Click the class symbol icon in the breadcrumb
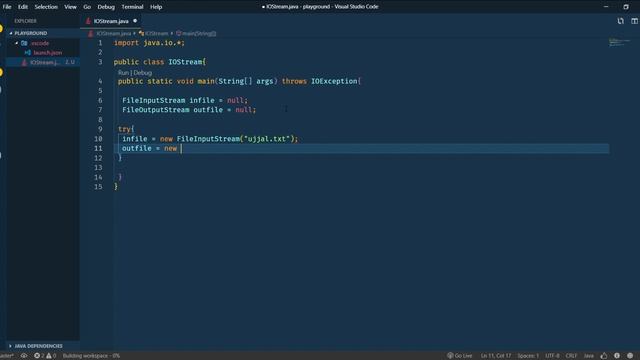 click(141, 33)
